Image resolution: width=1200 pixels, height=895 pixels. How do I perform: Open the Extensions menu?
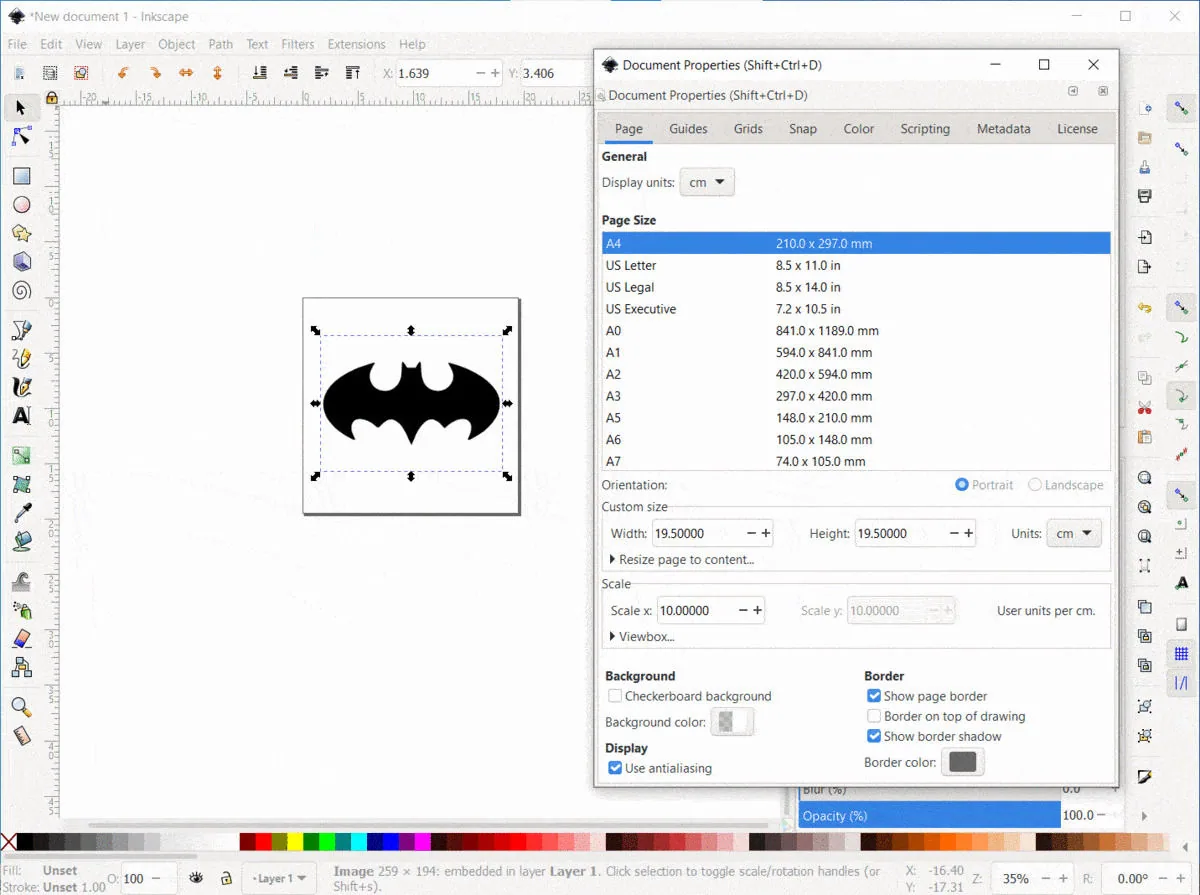tap(356, 44)
